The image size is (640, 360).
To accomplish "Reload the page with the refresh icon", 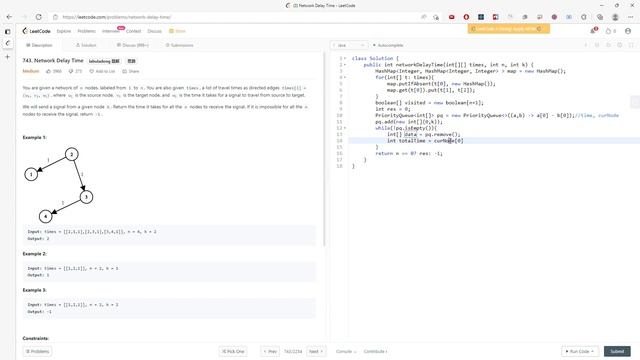I will tap(38, 17).
